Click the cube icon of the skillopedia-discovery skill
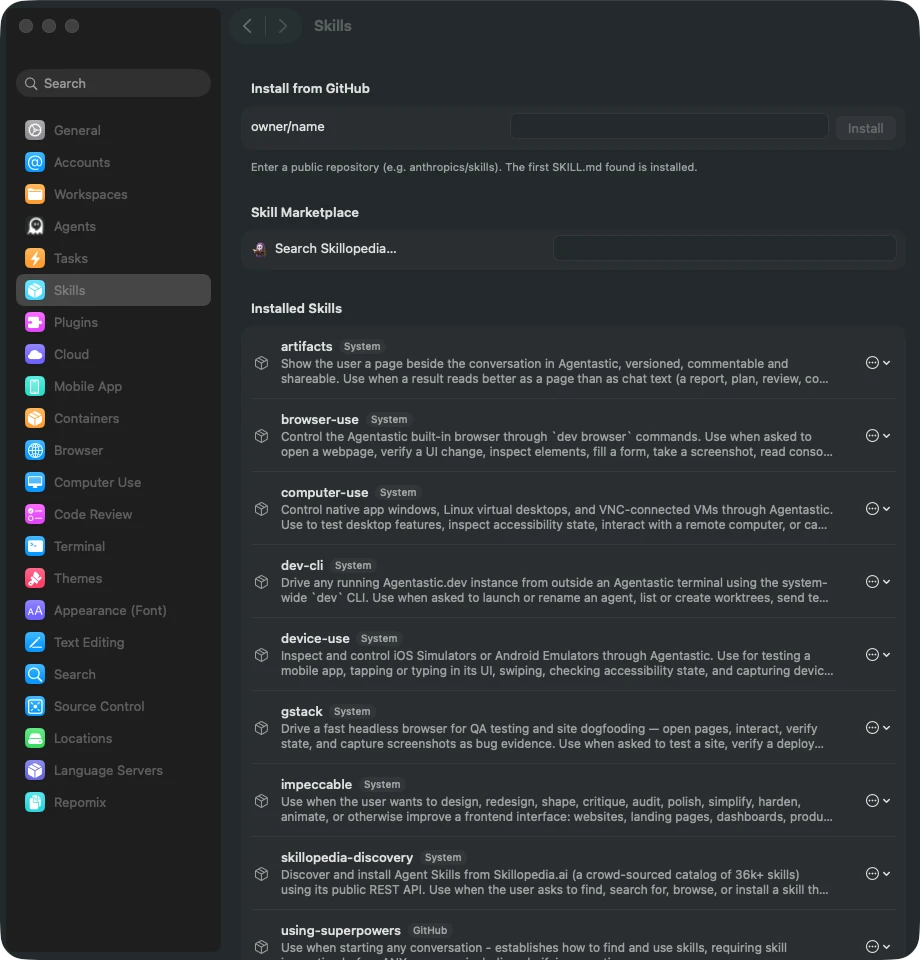 click(261, 874)
